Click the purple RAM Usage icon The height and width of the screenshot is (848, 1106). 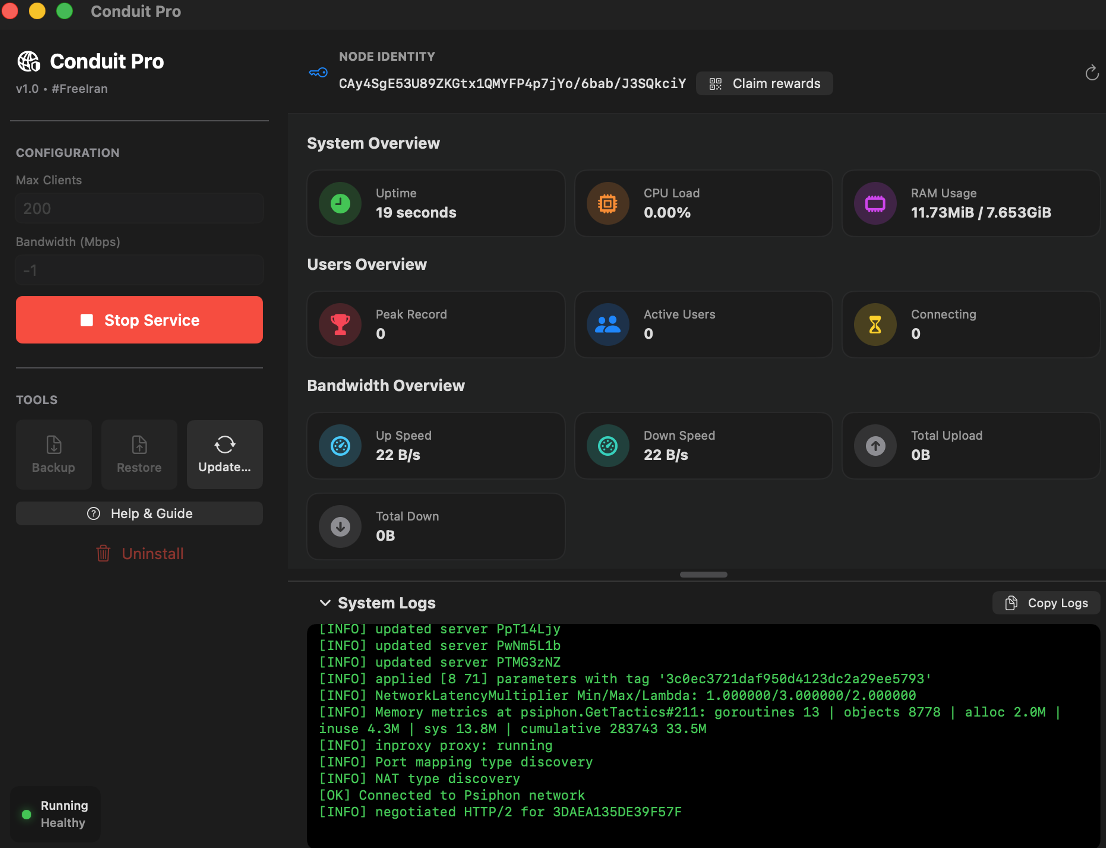874,203
